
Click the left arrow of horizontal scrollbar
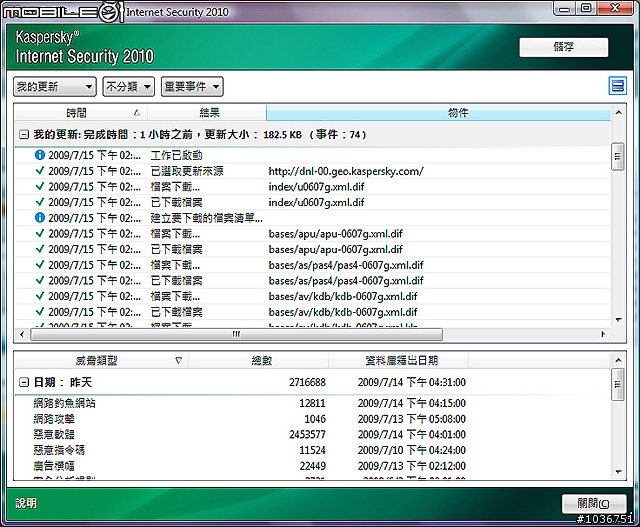click(x=22, y=334)
